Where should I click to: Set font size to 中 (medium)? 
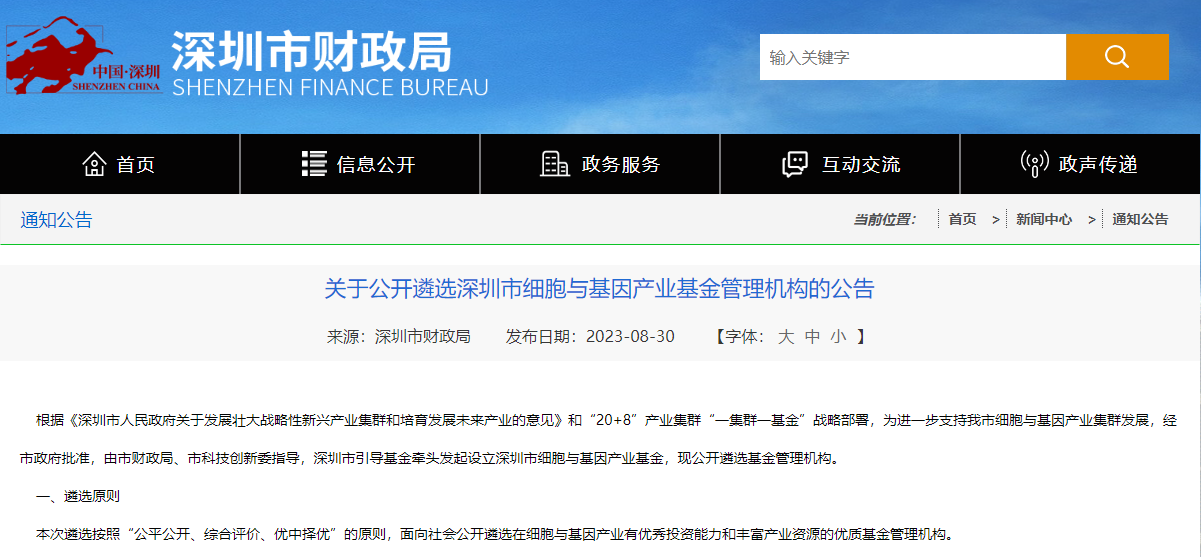(x=812, y=336)
